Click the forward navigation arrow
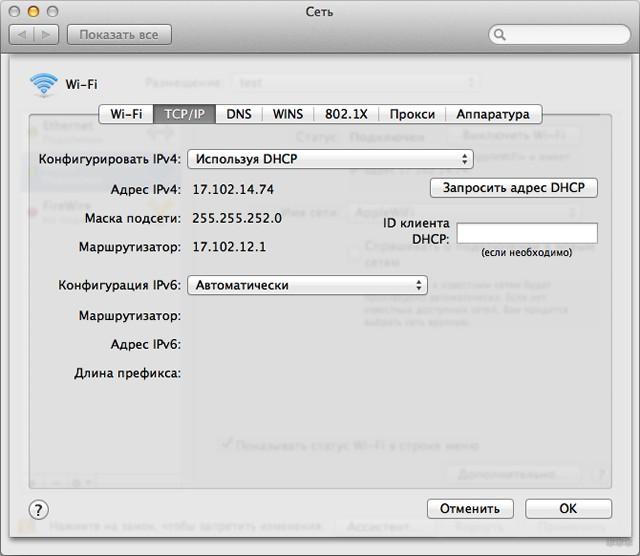 pos(46,35)
